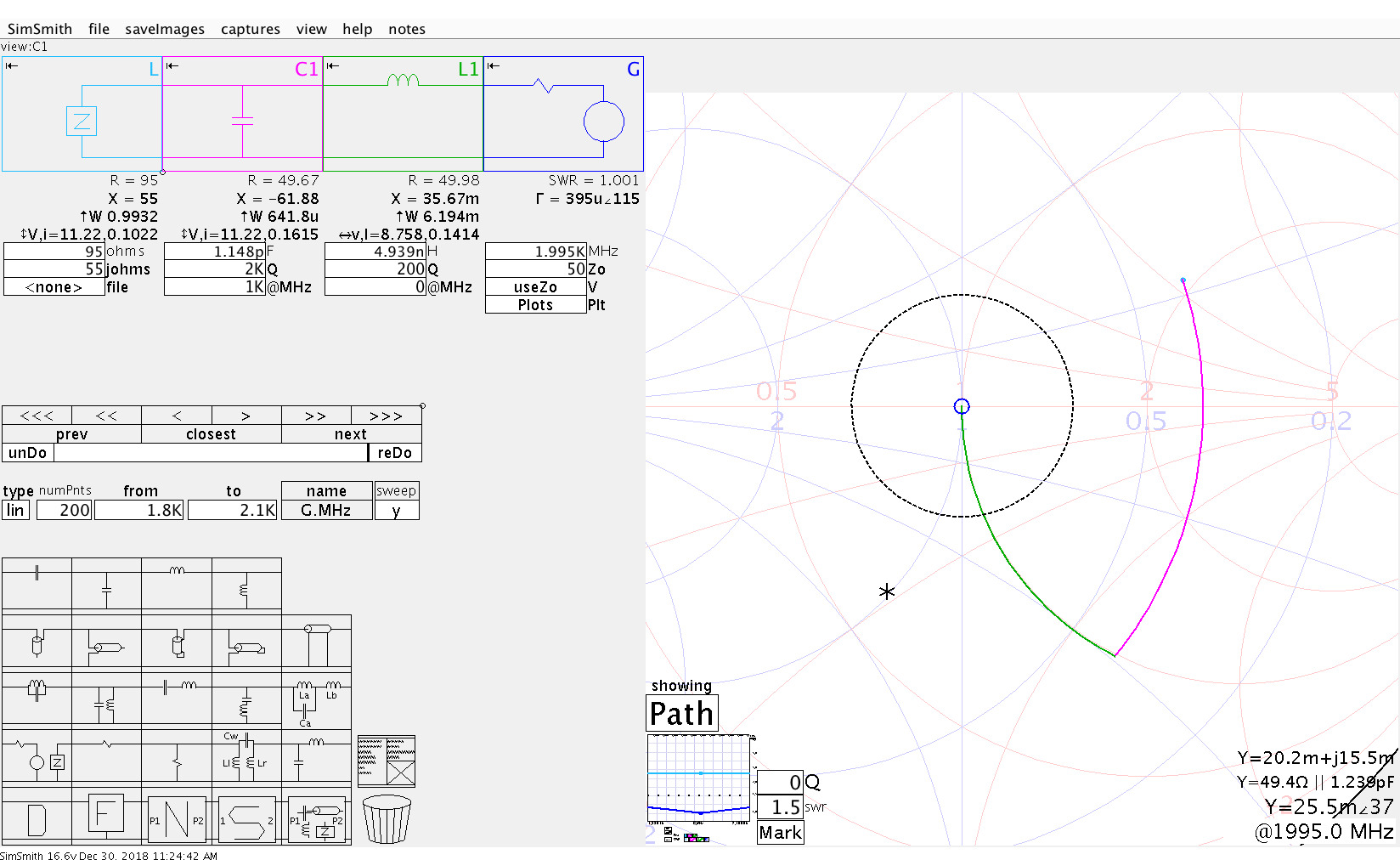This screenshot has height=860, width=1400.
Task: Open the file menu
Action: 99,29
